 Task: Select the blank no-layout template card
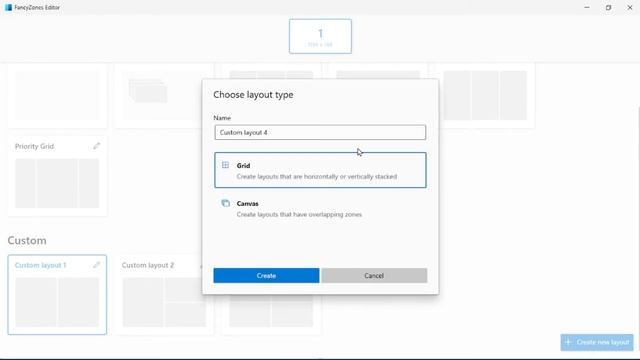coord(58,95)
